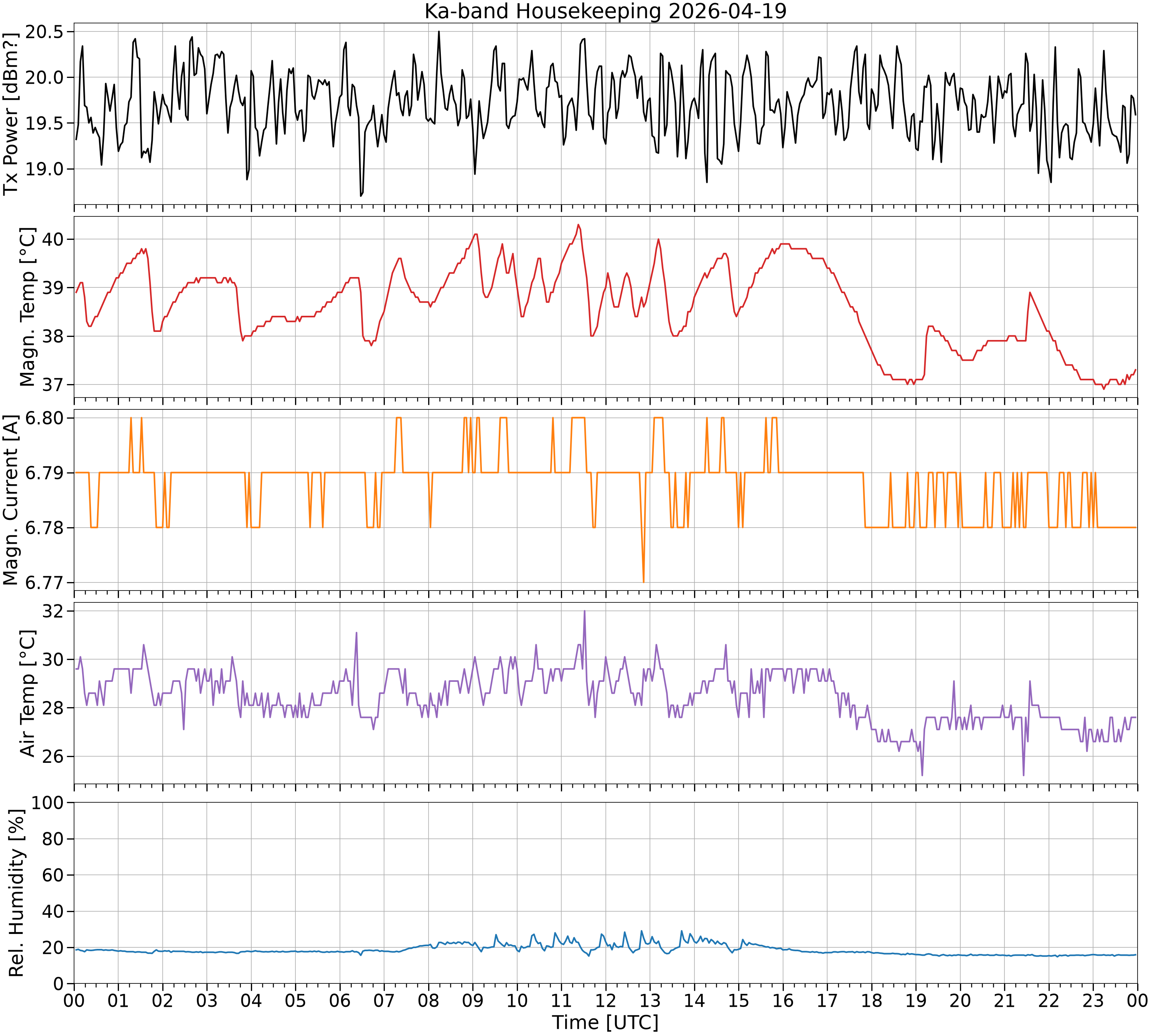The width and height of the screenshot is (1151, 1036).
Task: Click the Time [UTC] x-axis label
Action: pyautogui.click(x=605, y=1022)
